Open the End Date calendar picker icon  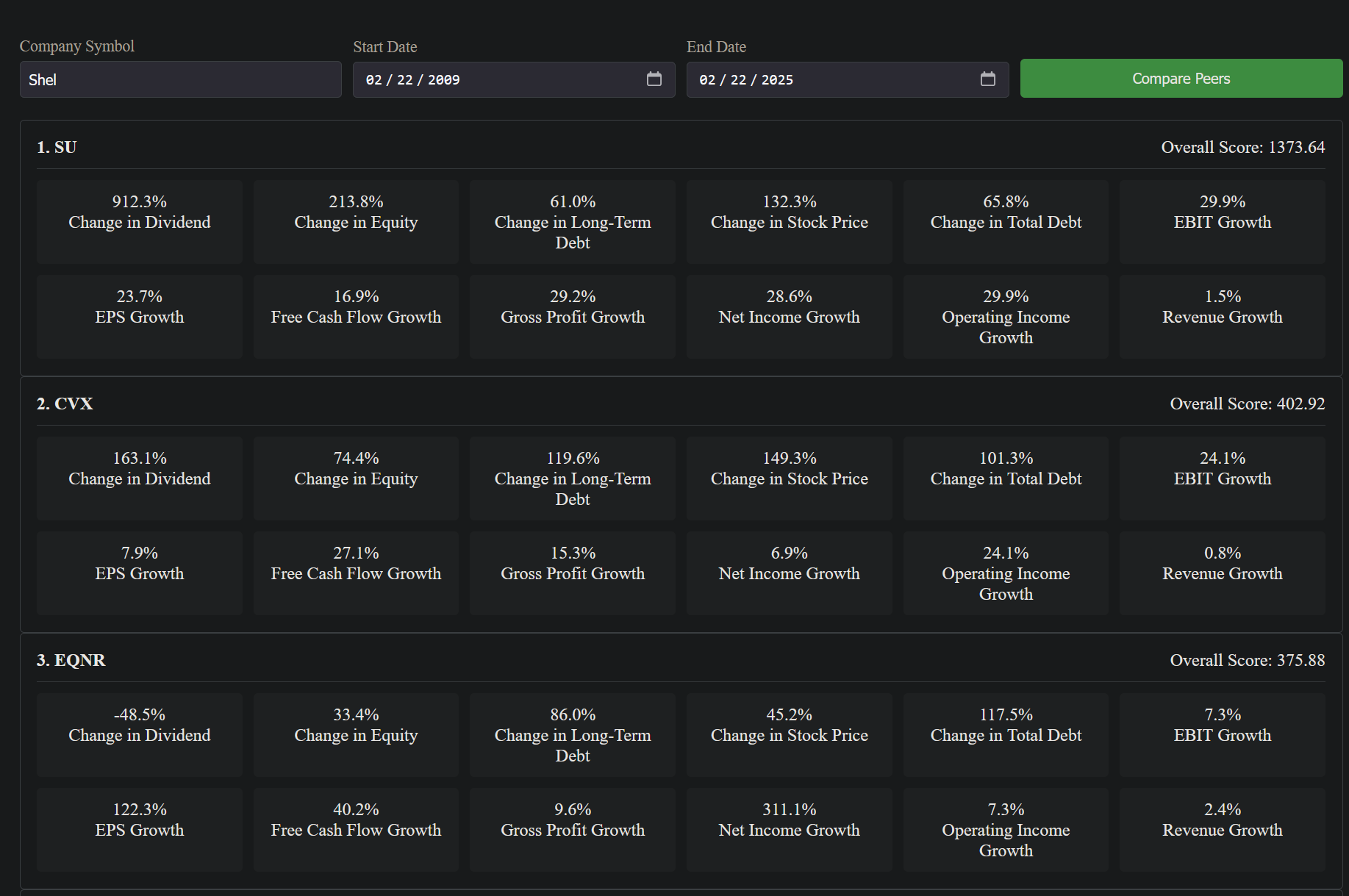987,79
